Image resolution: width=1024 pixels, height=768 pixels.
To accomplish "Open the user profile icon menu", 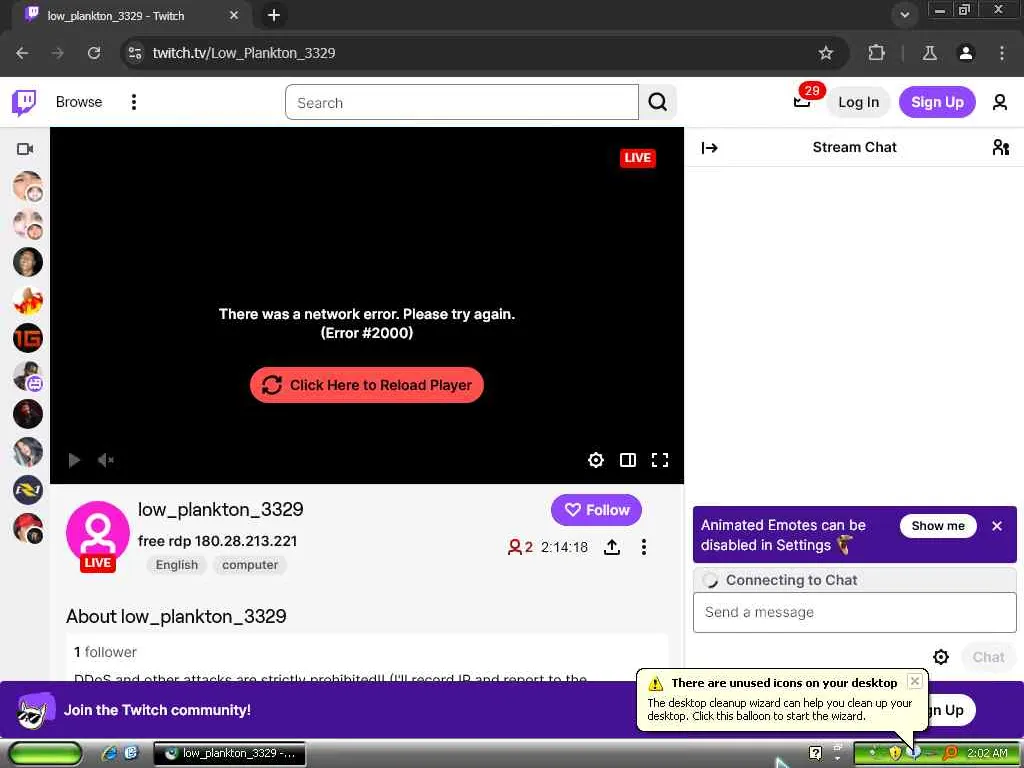I will point(1000,103).
